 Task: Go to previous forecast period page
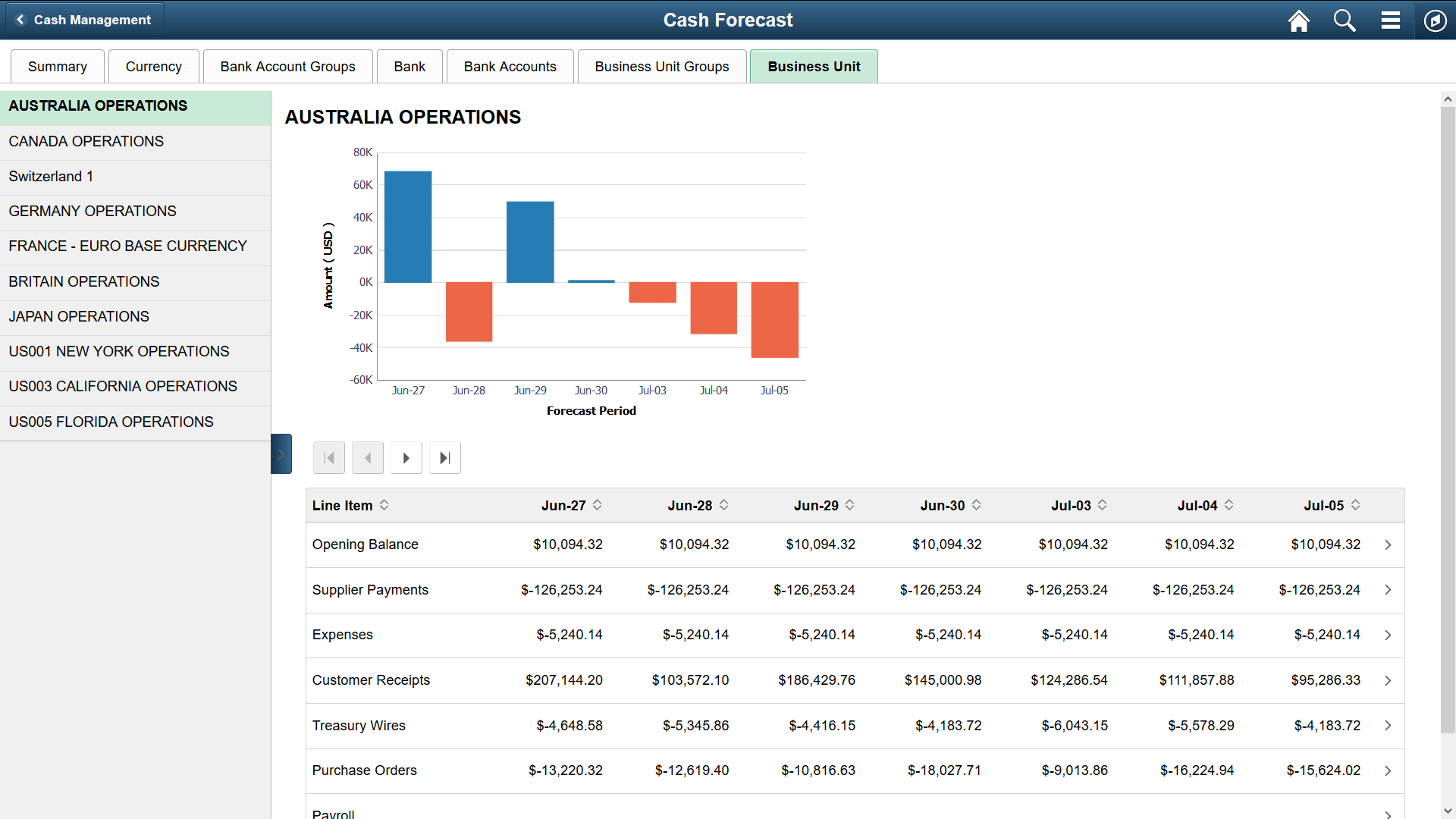click(367, 457)
